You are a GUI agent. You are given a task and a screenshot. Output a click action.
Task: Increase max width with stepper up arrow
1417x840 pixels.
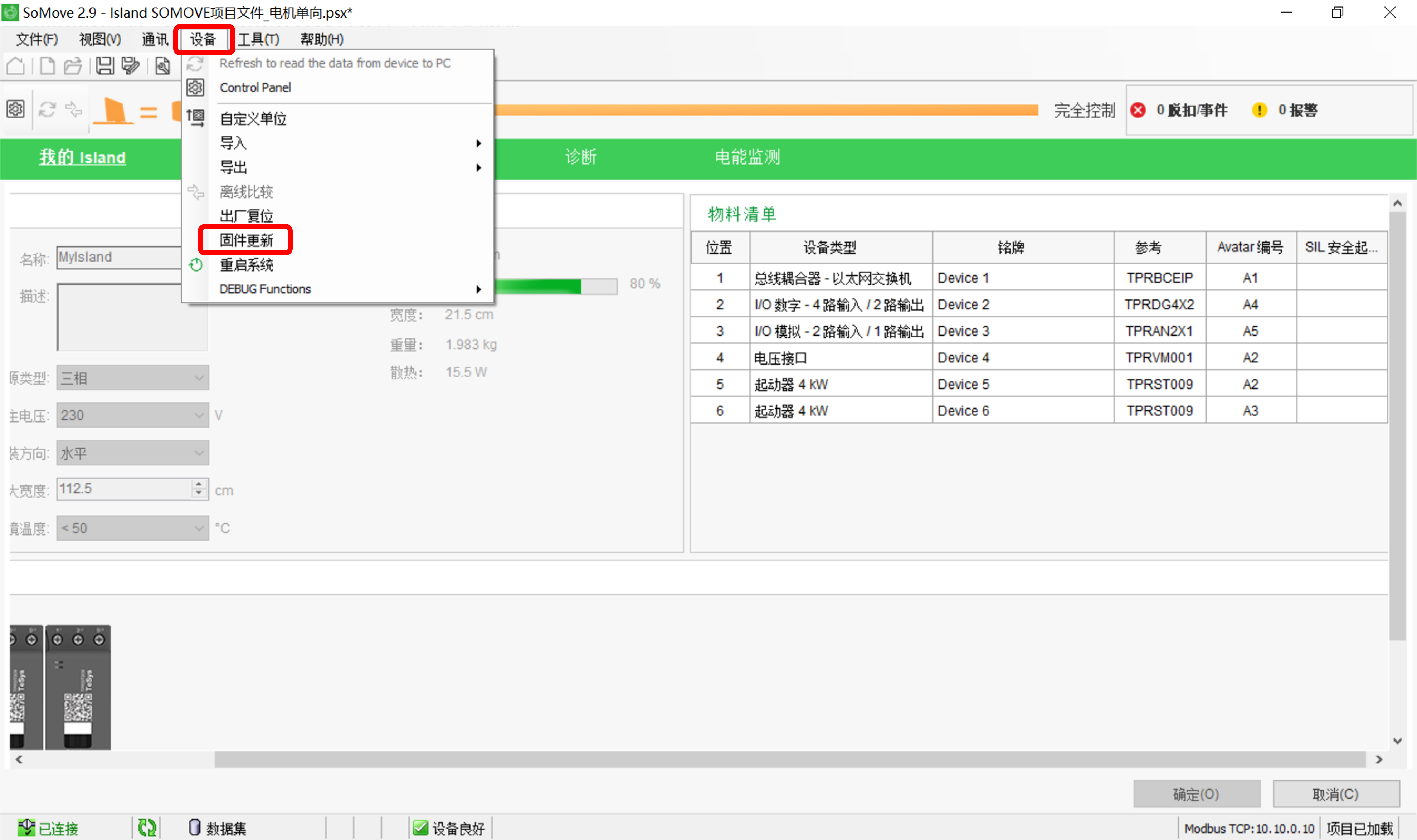point(199,484)
